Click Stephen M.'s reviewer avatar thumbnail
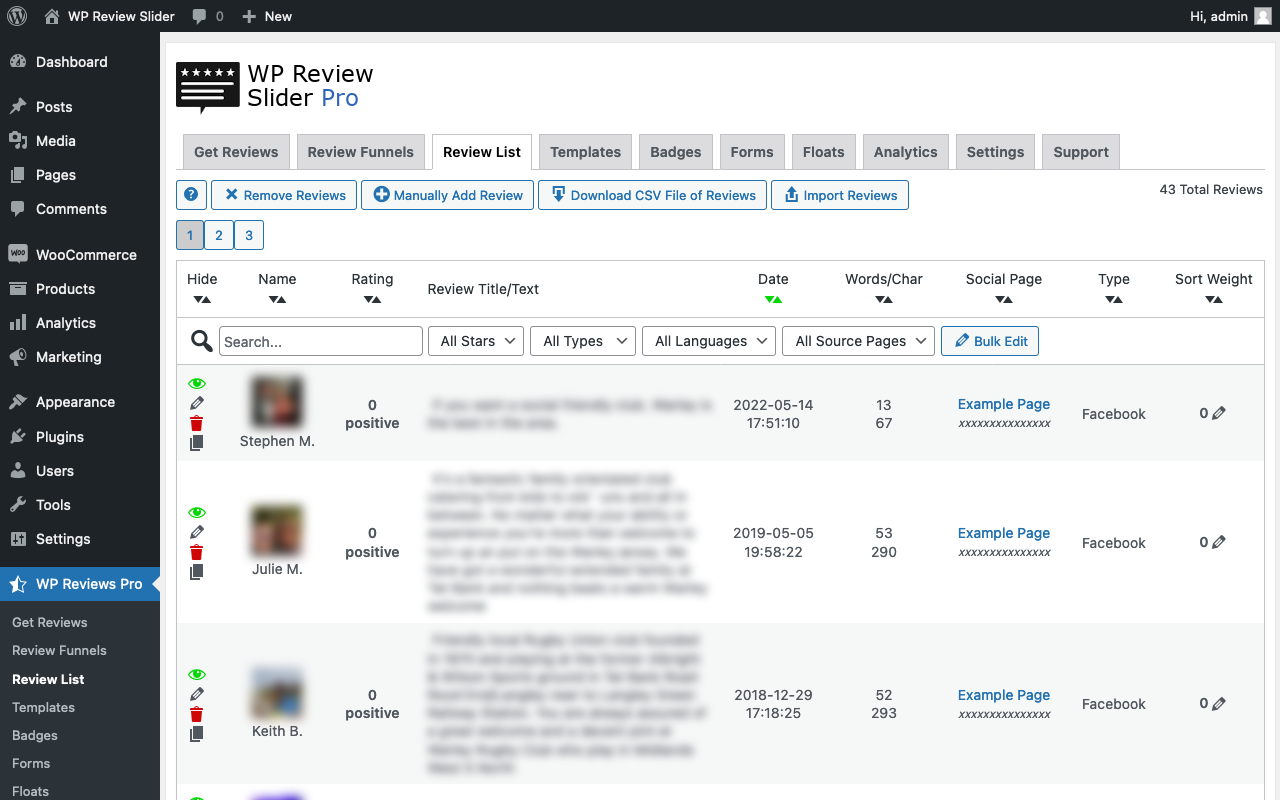The height and width of the screenshot is (800, 1280). pos(277,402)
